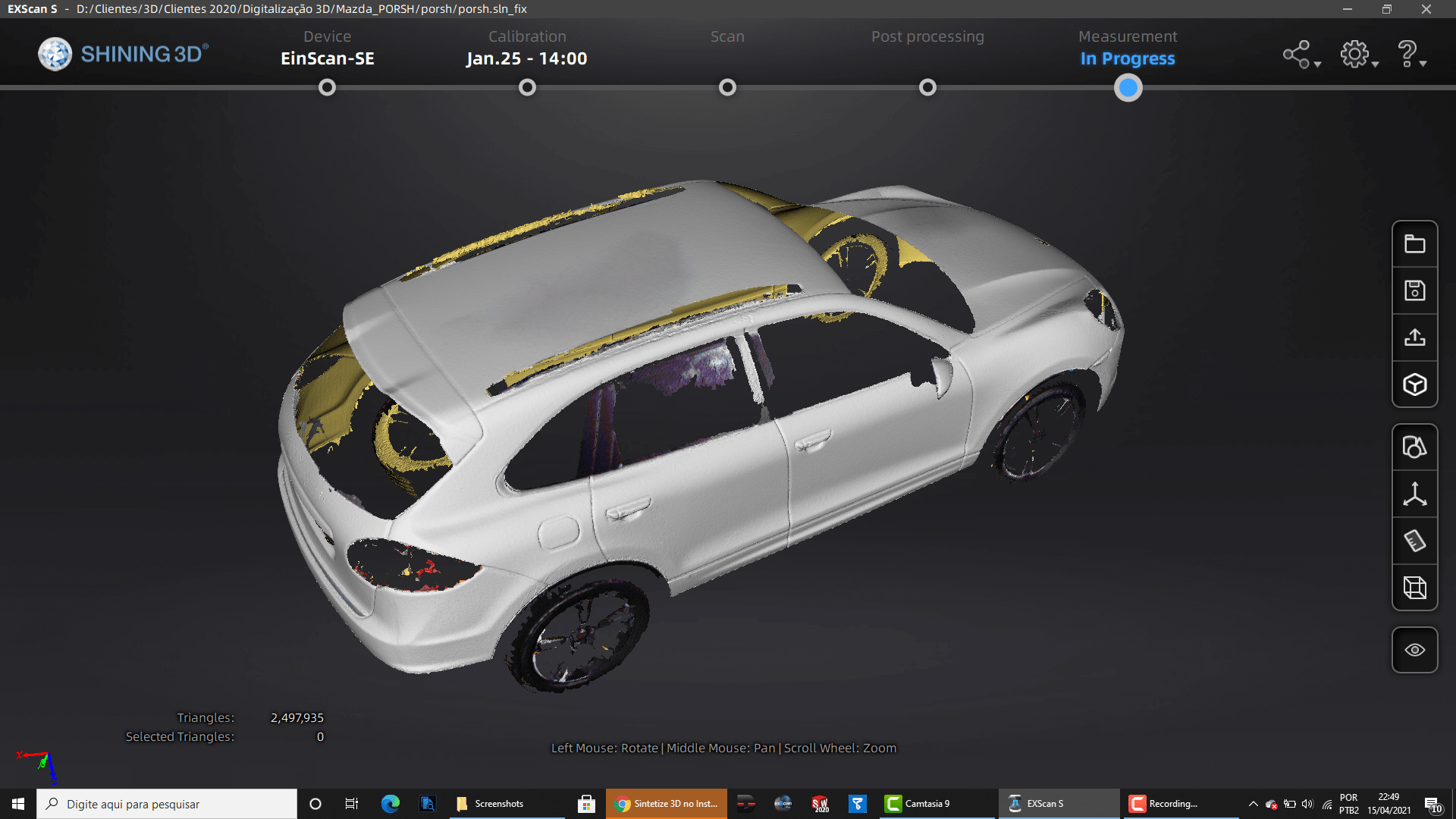This screenshot has height=819, width=1456.
Task: Select the coordinate axis alignment tool
Action: point(1414,494)
